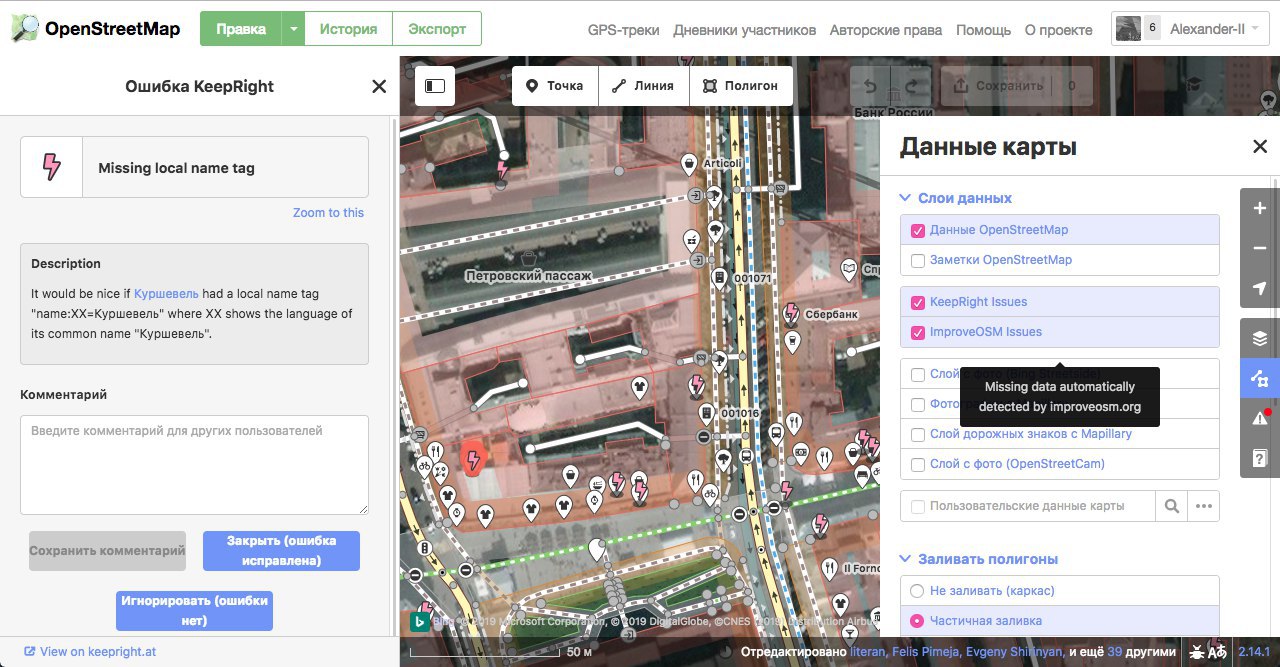Enable Слой с фото (OpenStreetCam)
This screenshot has width=1280, height=667.
tap(918, 464)
